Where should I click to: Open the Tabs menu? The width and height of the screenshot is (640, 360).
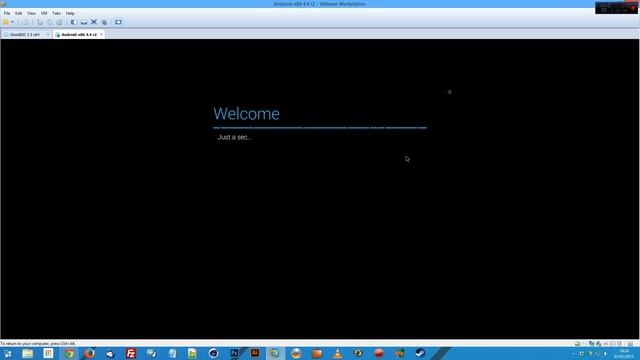click(56, 13)
